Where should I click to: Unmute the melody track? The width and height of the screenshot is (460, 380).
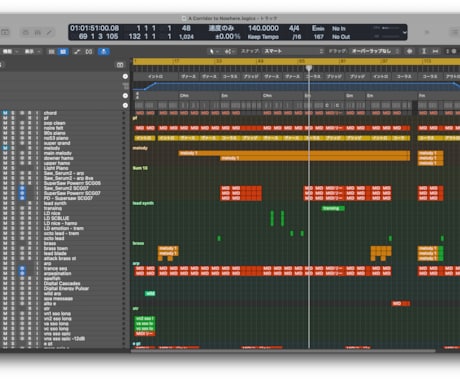point(5,148)
